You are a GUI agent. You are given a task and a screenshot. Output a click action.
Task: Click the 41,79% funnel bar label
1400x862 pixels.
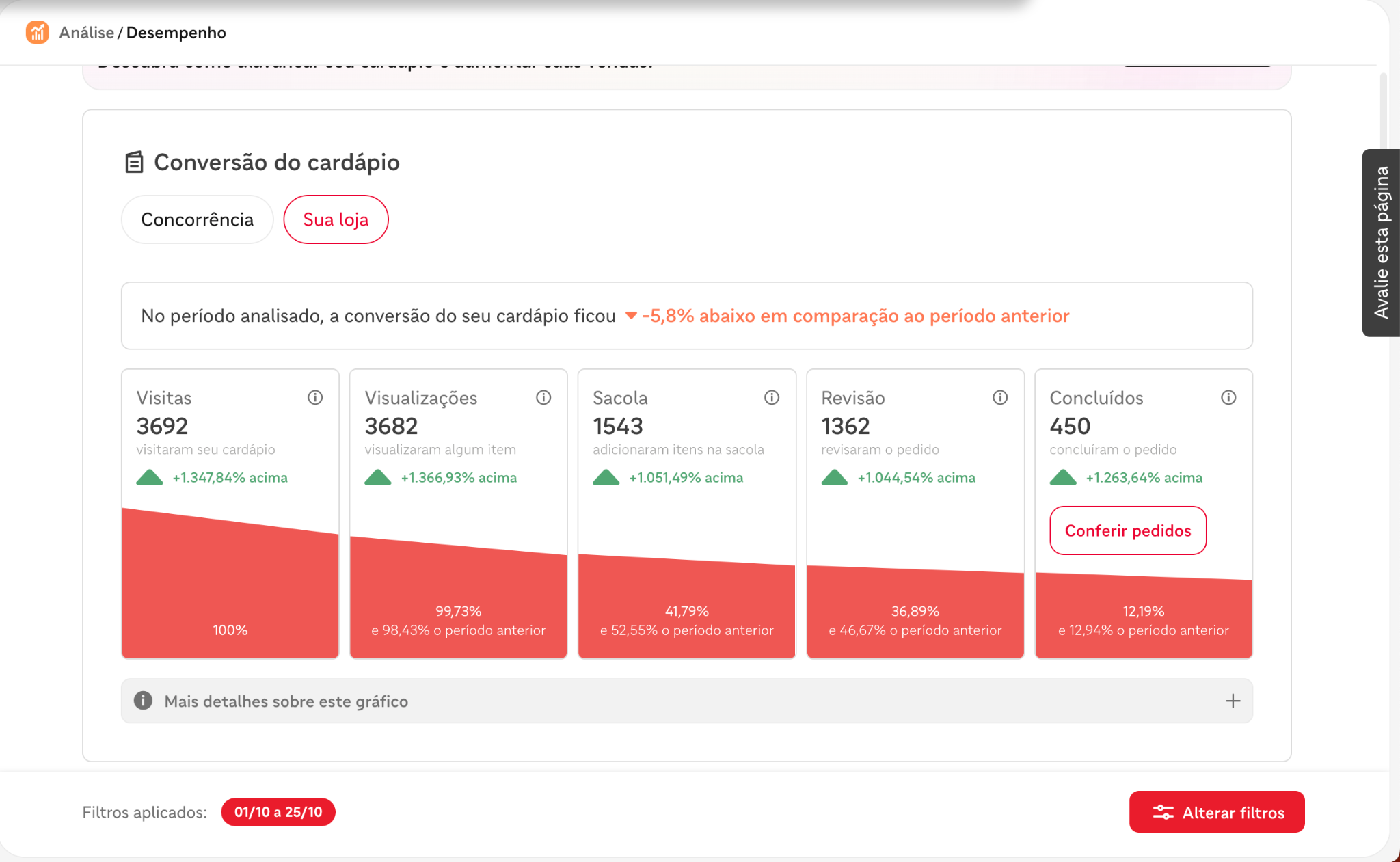[686, 611]
